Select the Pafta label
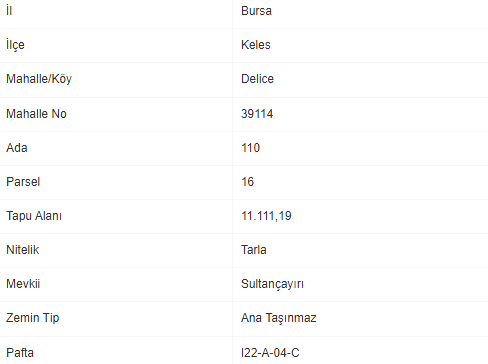488x364 pixels. click(20, 353)
